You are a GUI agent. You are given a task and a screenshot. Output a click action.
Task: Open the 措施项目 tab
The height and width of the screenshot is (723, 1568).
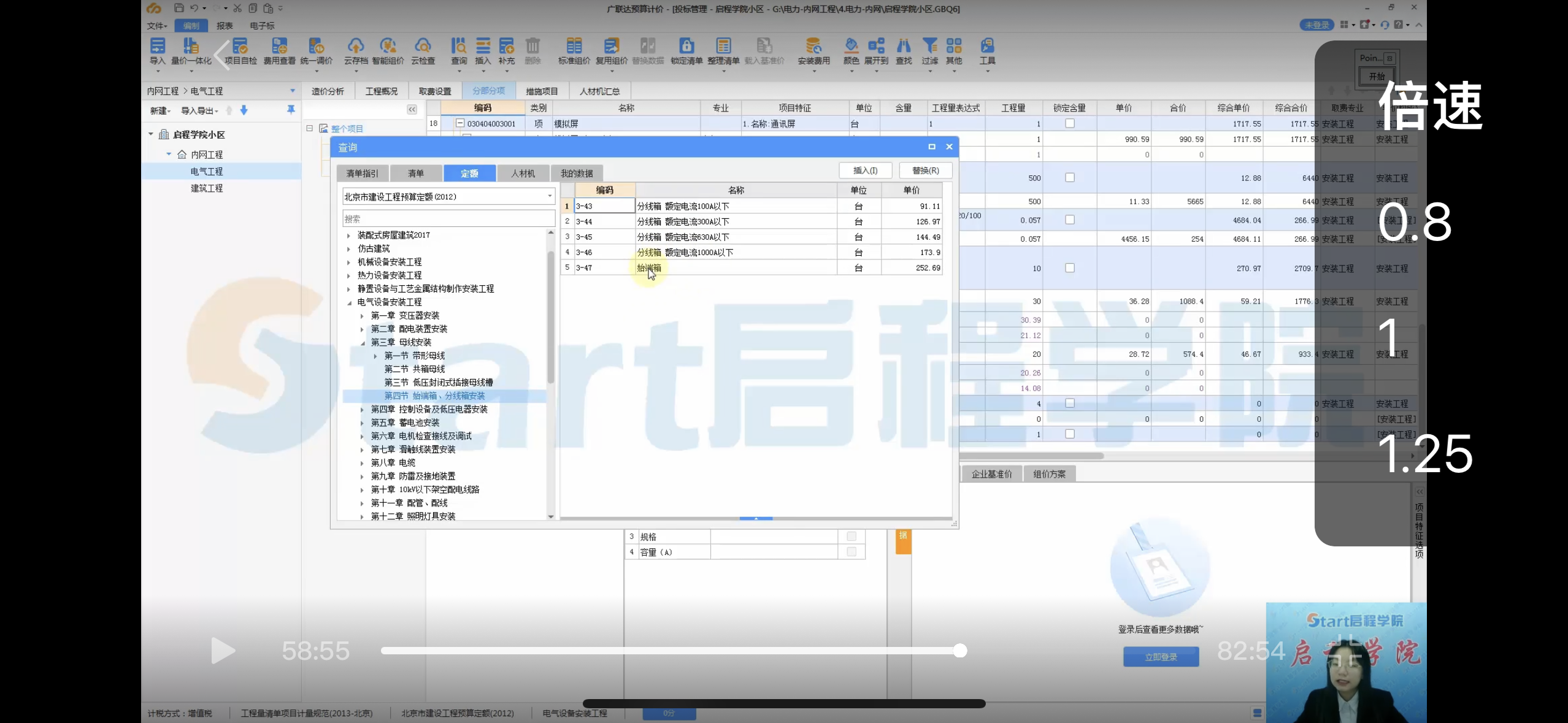[x=542, y=91]
